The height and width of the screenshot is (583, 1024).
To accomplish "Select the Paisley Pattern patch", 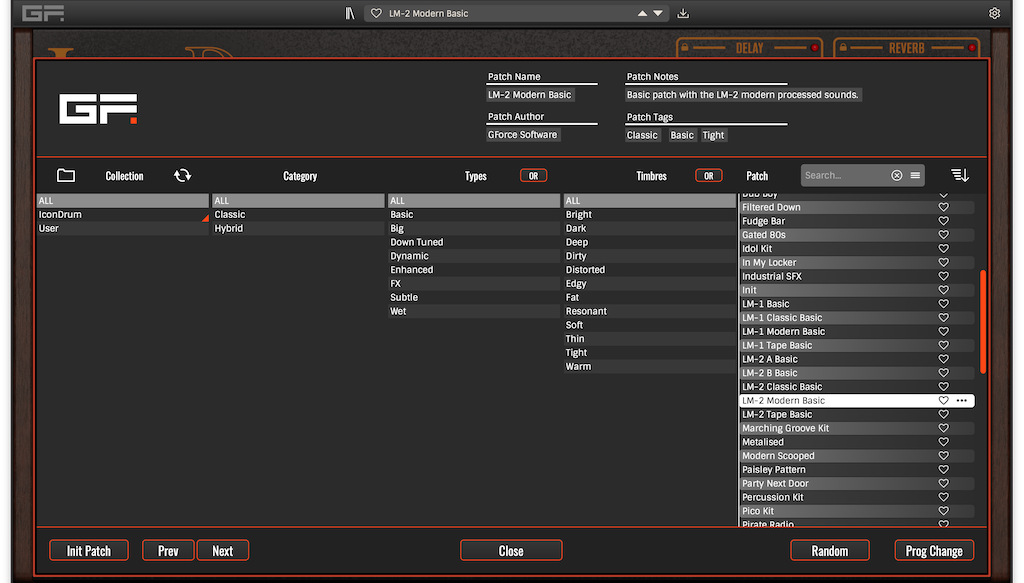I will point(857,470).
